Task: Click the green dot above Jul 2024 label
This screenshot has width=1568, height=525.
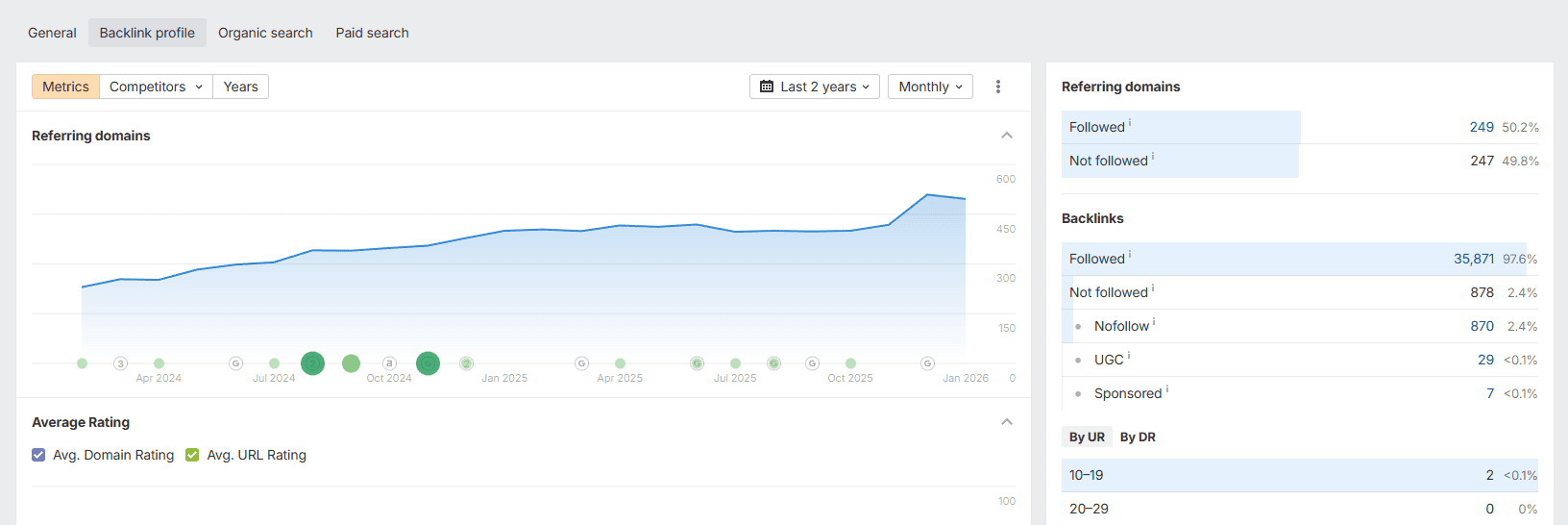Action: (274, 363)
